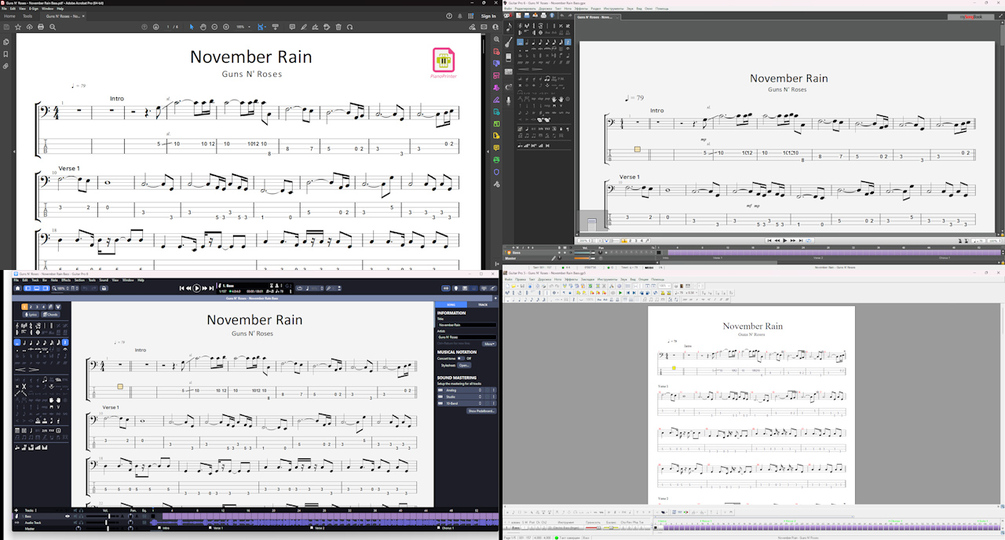Toggle metronome in Guitar Pro 8 transport display
The height and width of the screenshot is (540, 1005).
click(277, 285)
